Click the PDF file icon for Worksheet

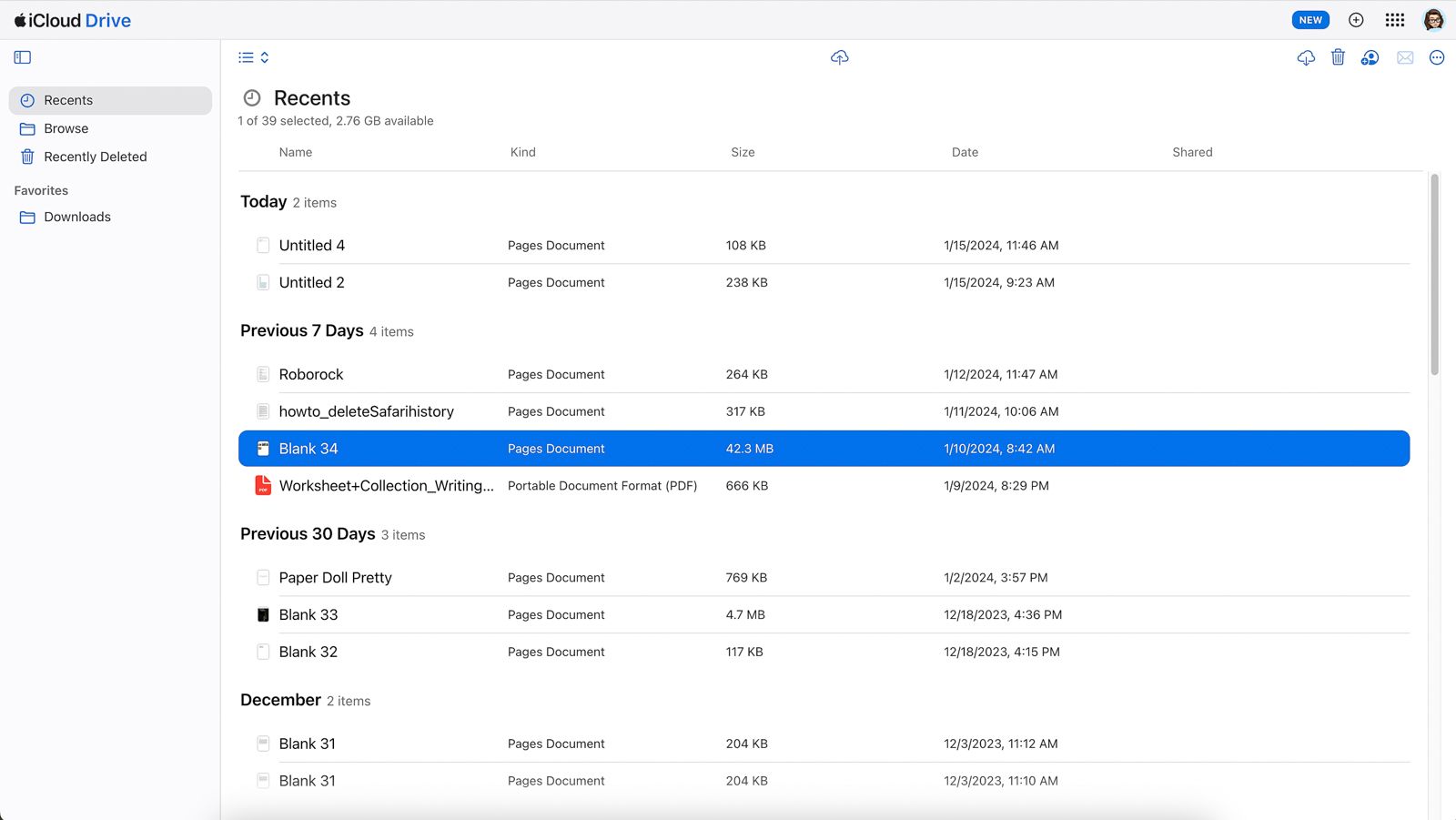click(263, 485)
